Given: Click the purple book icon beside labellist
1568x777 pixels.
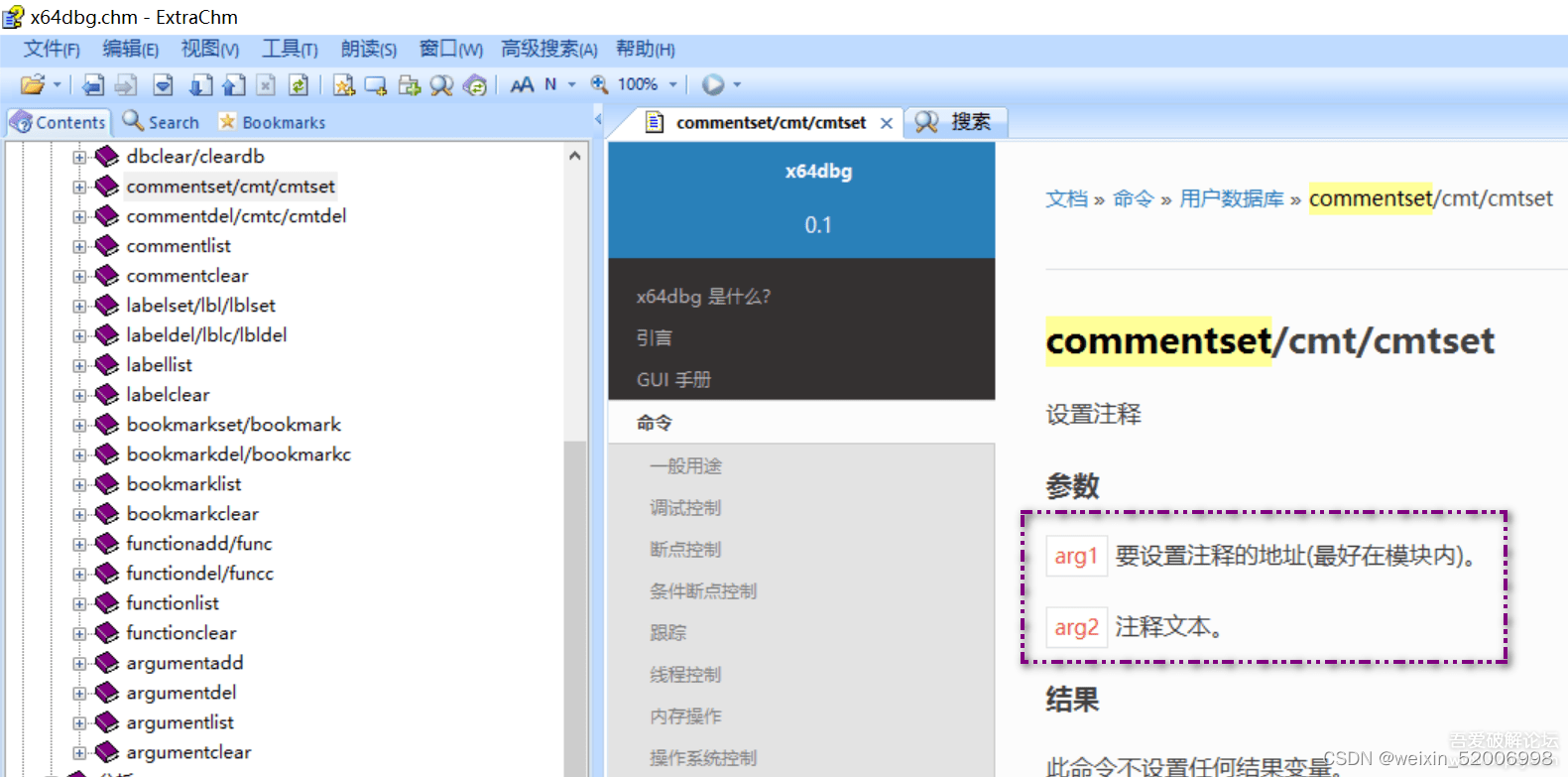Looking at the screenshot, I should (x=107, y=365).
